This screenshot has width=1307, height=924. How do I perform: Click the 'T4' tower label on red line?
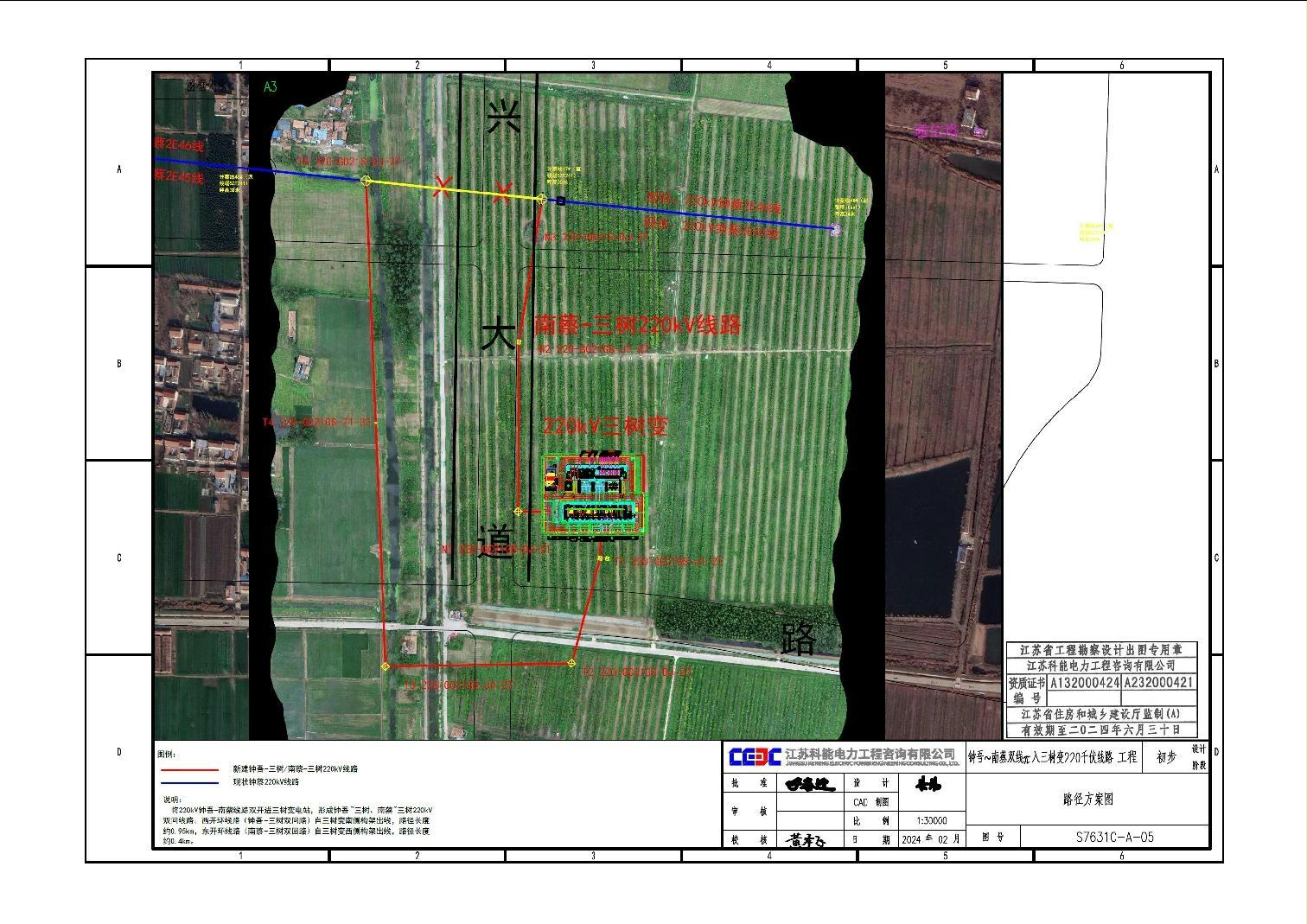(x=318, y=422)
